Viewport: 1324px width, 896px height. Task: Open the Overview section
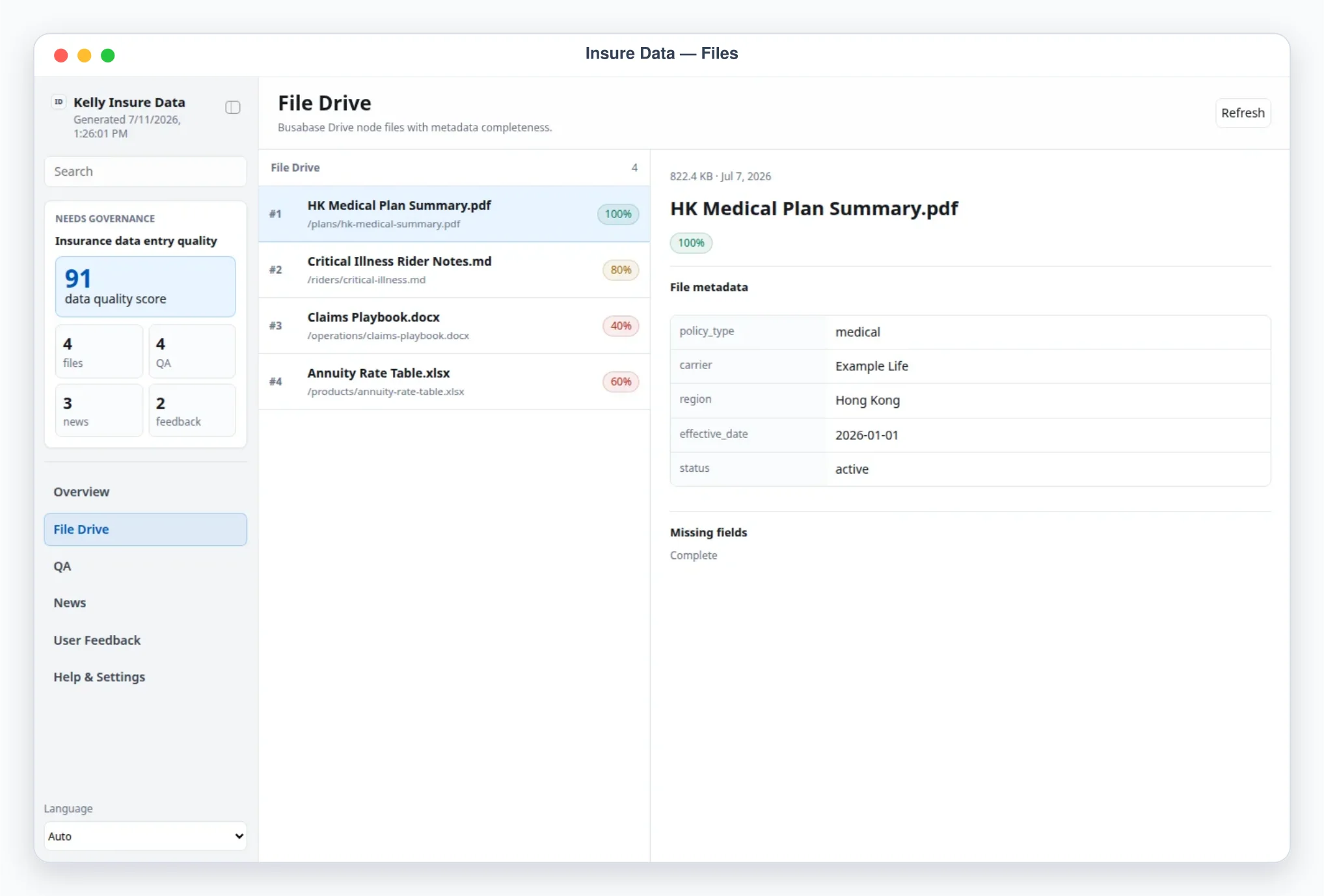[x=145, y=492]
